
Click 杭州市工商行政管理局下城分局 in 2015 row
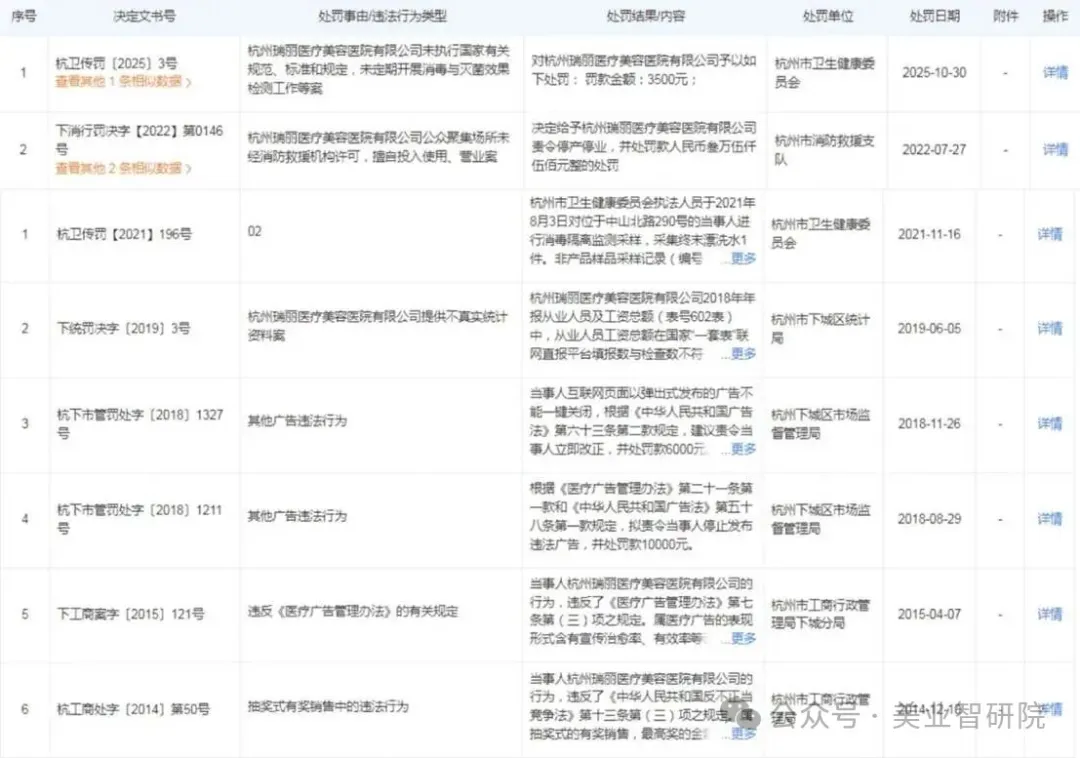tap(820, 613)
